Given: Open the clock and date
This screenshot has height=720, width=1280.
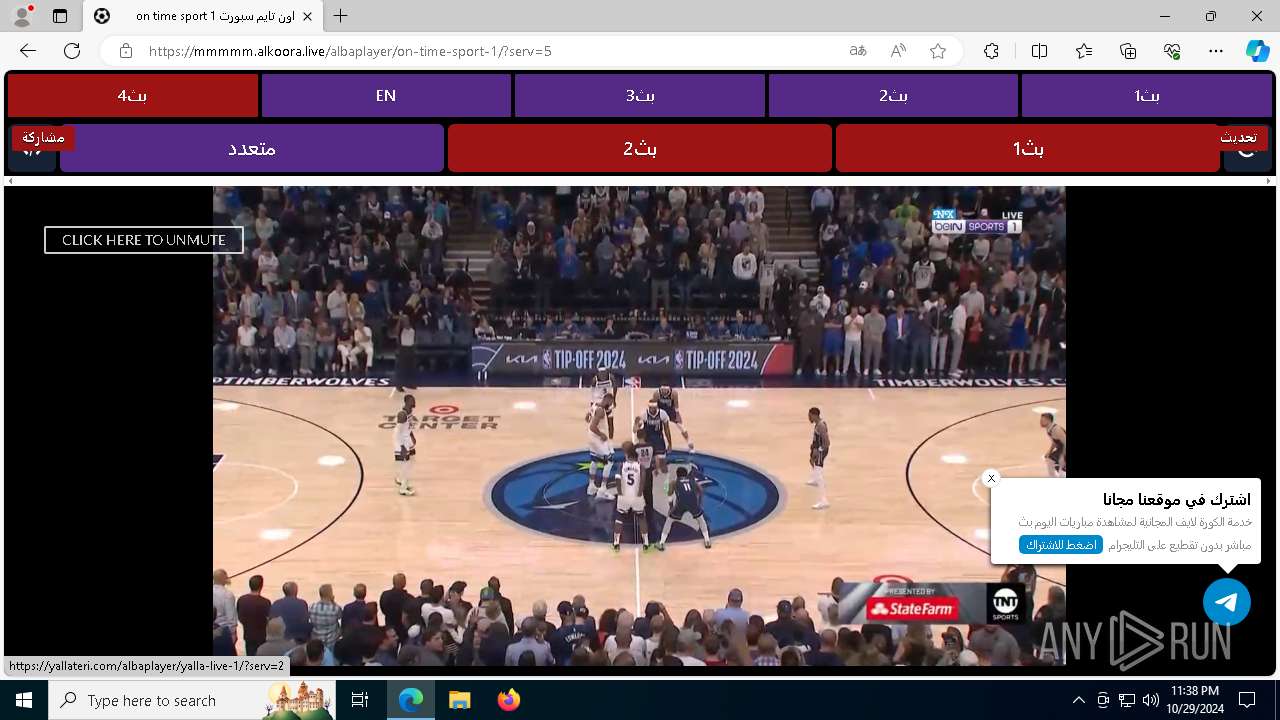Looking at the screenshot, I should tap(1194, 700).
